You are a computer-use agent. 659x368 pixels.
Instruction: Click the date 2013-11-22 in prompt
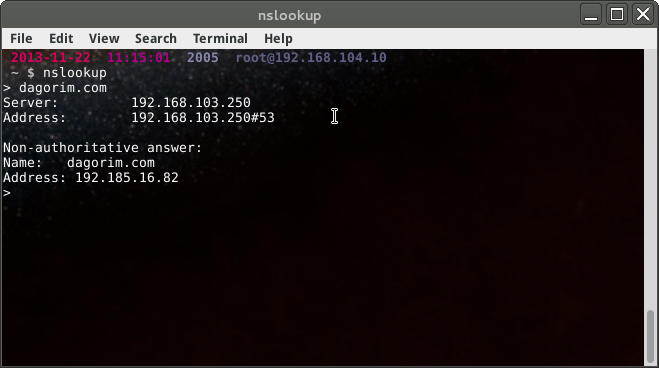(51, 58)
